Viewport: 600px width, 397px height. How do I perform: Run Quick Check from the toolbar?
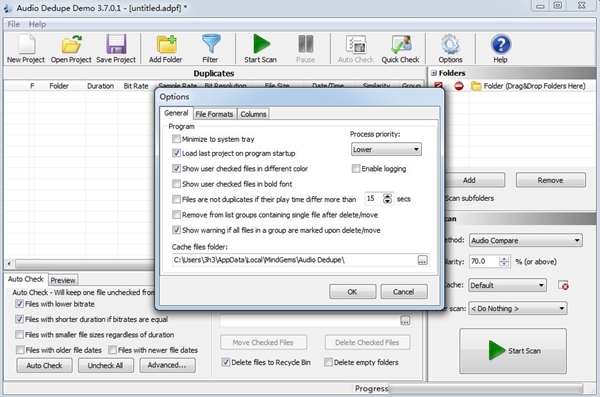[400, 49]
